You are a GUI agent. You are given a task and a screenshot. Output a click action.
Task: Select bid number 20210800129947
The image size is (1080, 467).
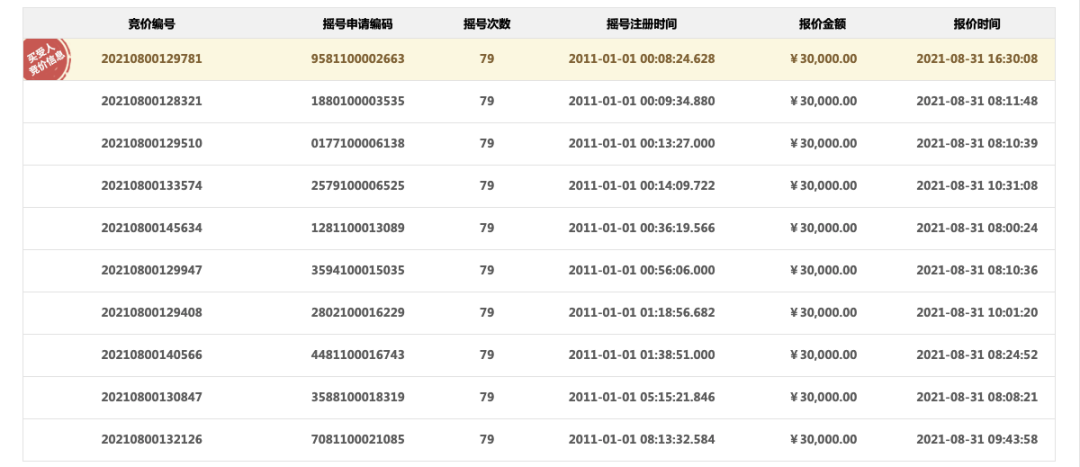click(x=152, y=270)
